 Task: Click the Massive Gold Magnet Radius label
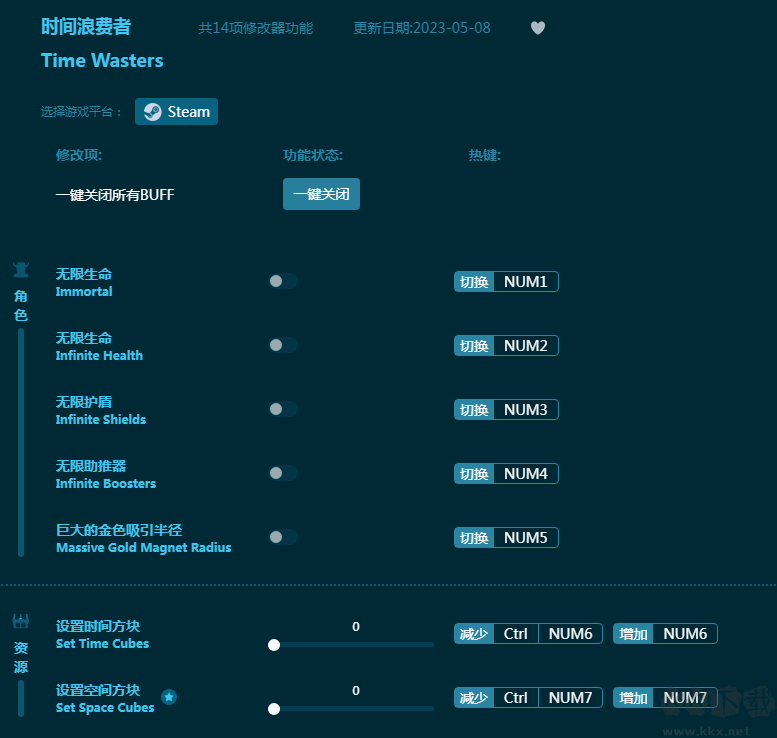144,547
